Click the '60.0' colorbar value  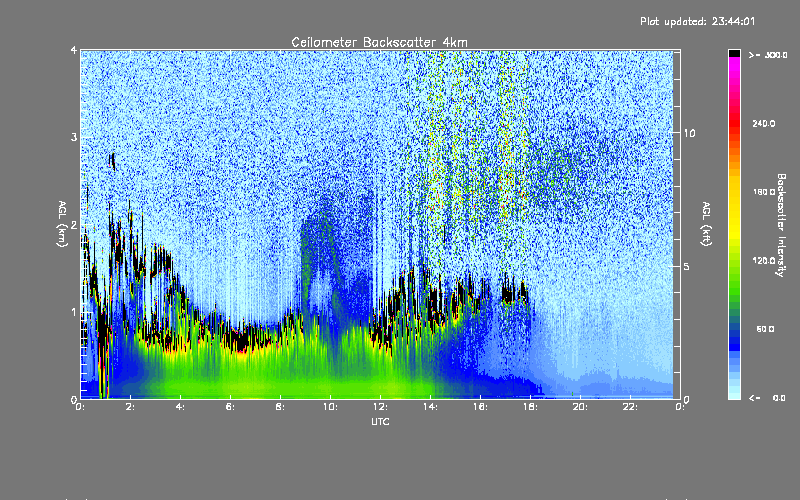(x=765, y=329)
